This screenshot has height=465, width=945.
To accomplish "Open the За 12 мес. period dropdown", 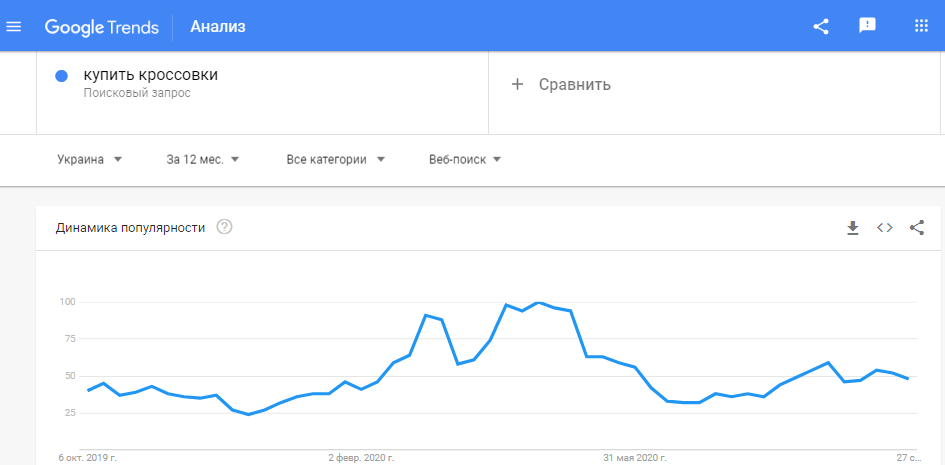I will [x=203, y=160].
